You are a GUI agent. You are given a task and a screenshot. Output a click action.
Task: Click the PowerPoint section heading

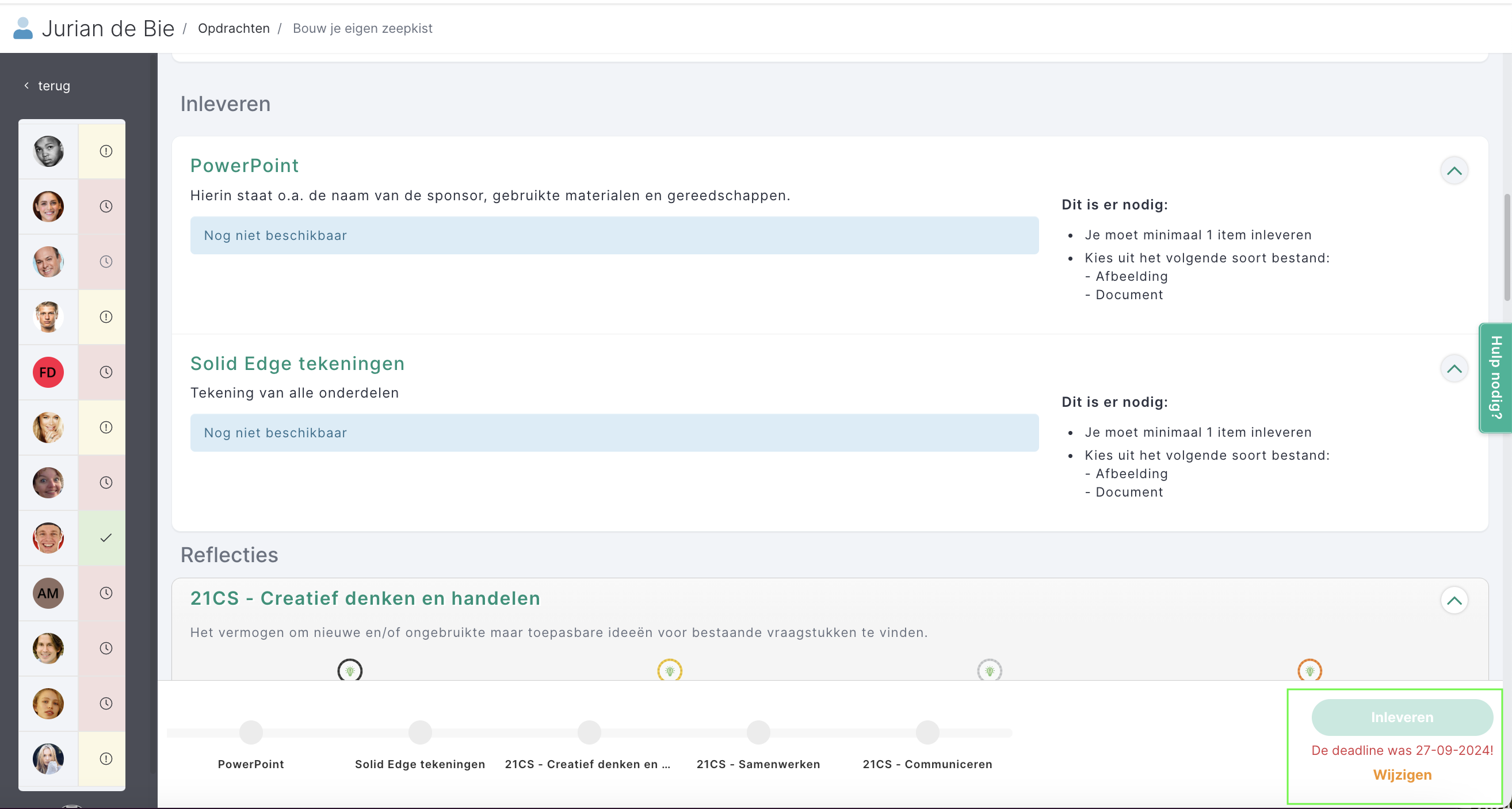245,166
